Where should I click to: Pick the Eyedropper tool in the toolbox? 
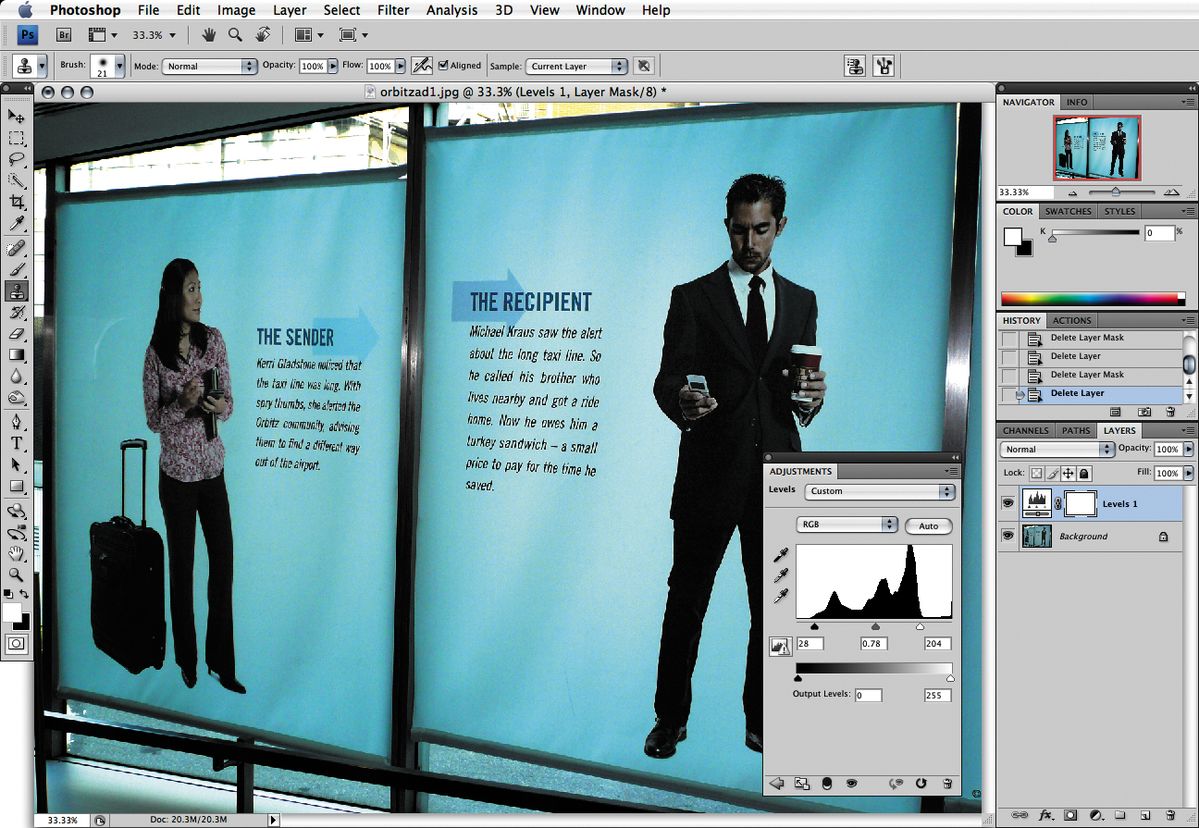click(17, 225)
